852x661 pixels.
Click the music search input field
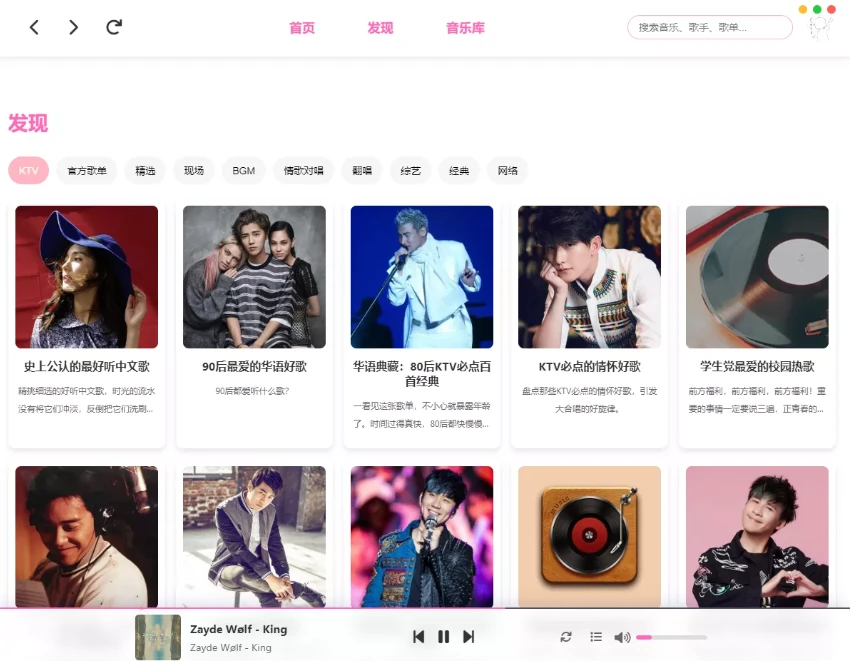pyautogui.click(x=709, y=28)
